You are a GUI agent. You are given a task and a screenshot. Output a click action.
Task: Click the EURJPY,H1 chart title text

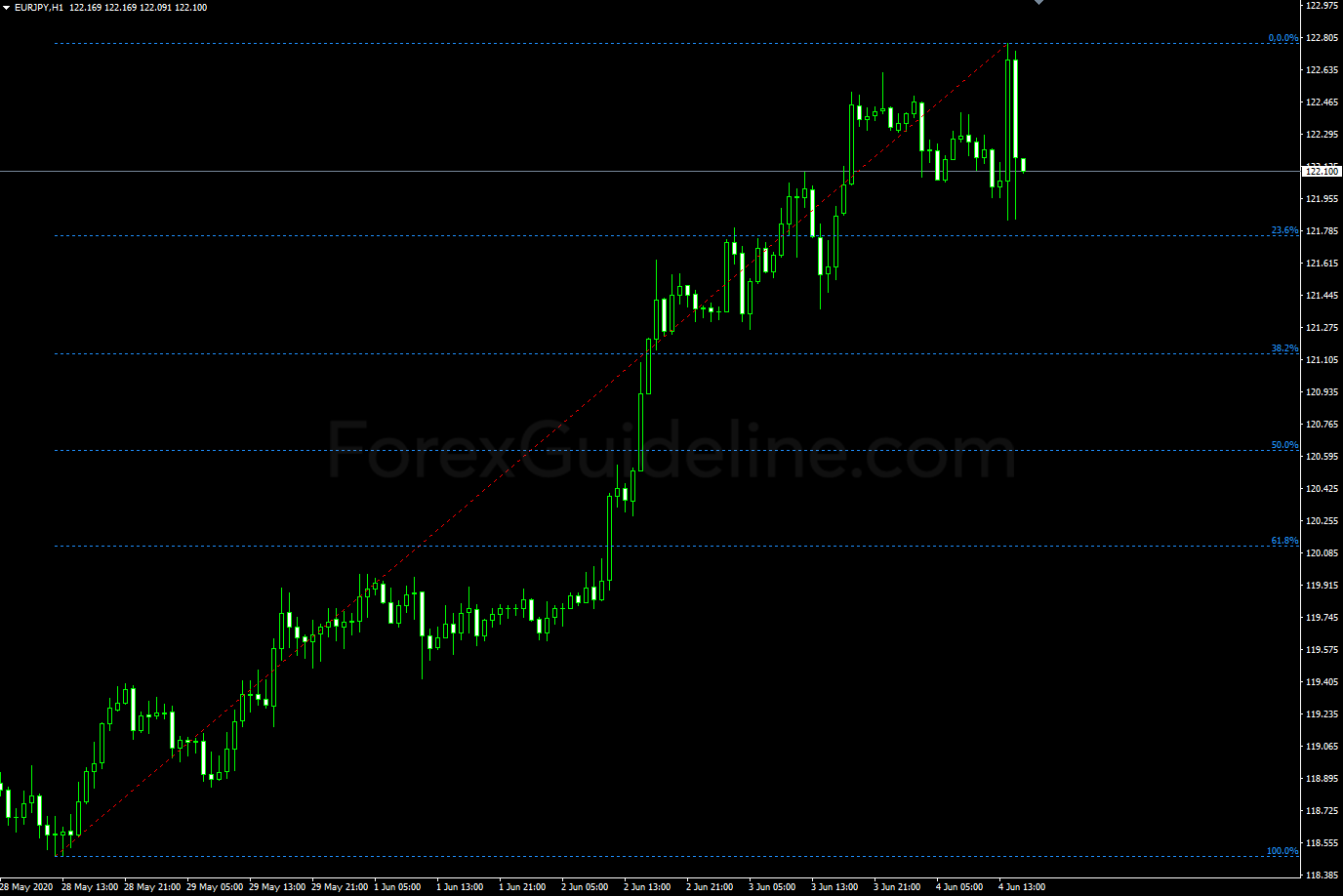(39, 8)
